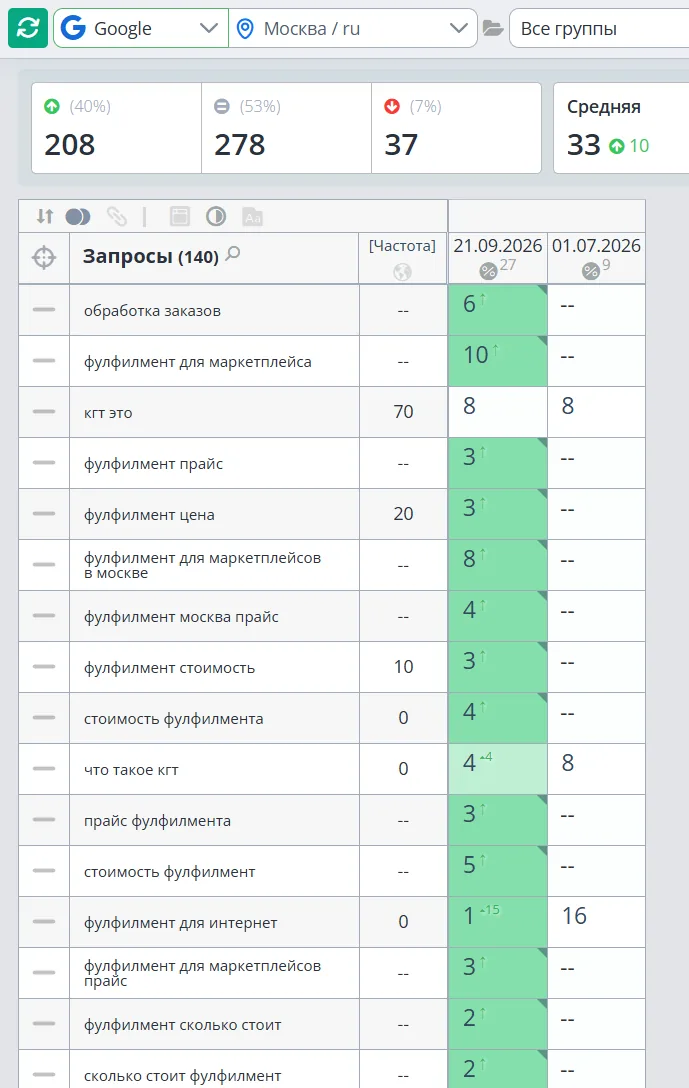689x1088 pixels.
Task: Click dash handle for кгт это row
Action: click(44, 411)
